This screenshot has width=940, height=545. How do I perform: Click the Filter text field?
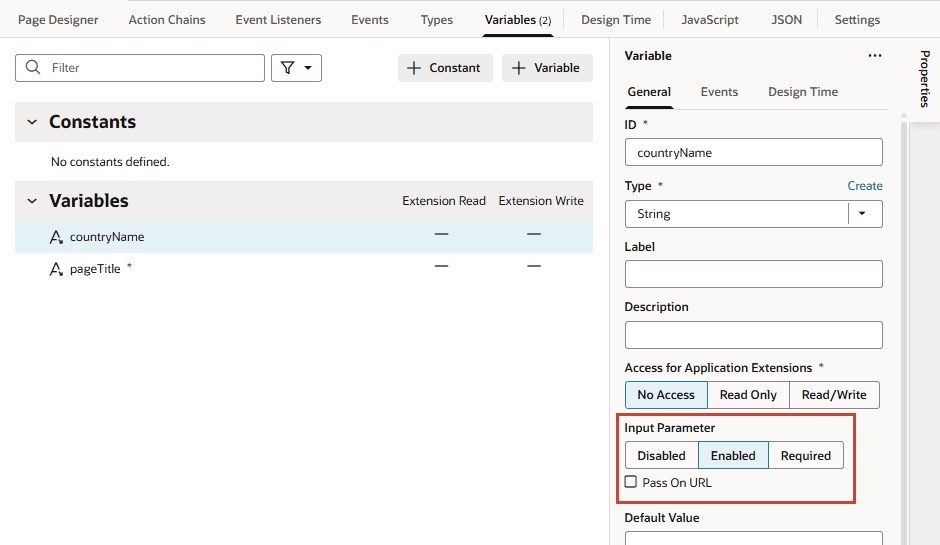pyautogui.click(x=140, y=68)
